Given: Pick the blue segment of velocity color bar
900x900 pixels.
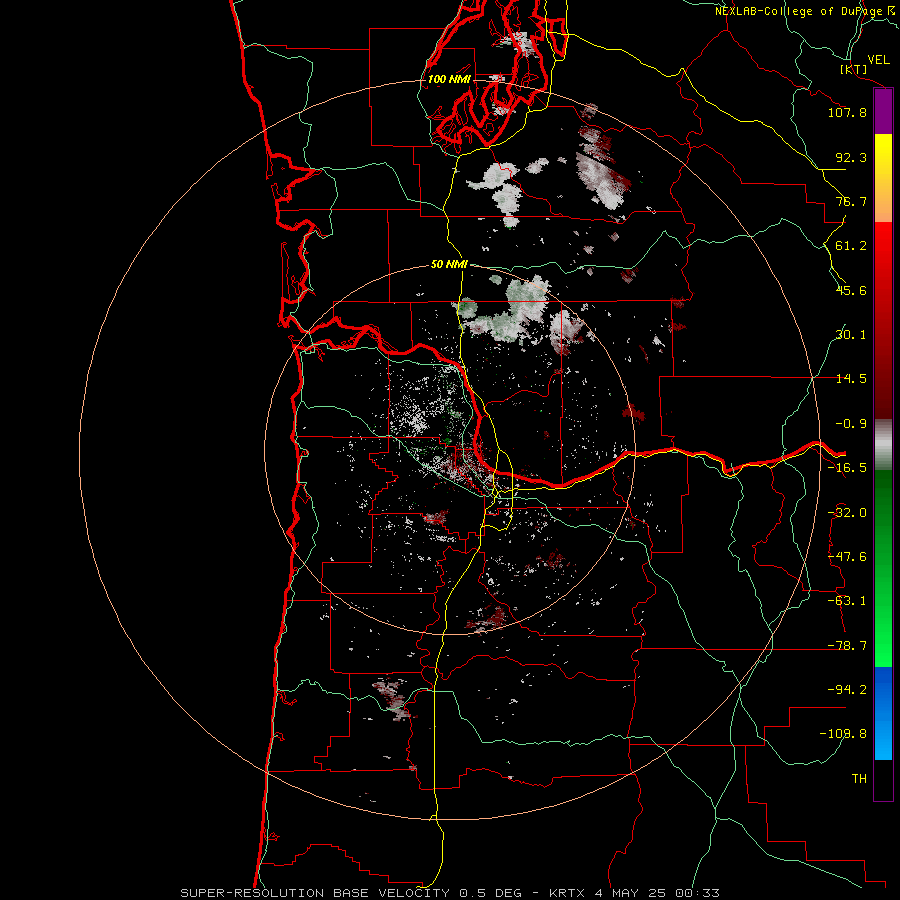Looking at the screenshot, I should [x=883, y=713].
